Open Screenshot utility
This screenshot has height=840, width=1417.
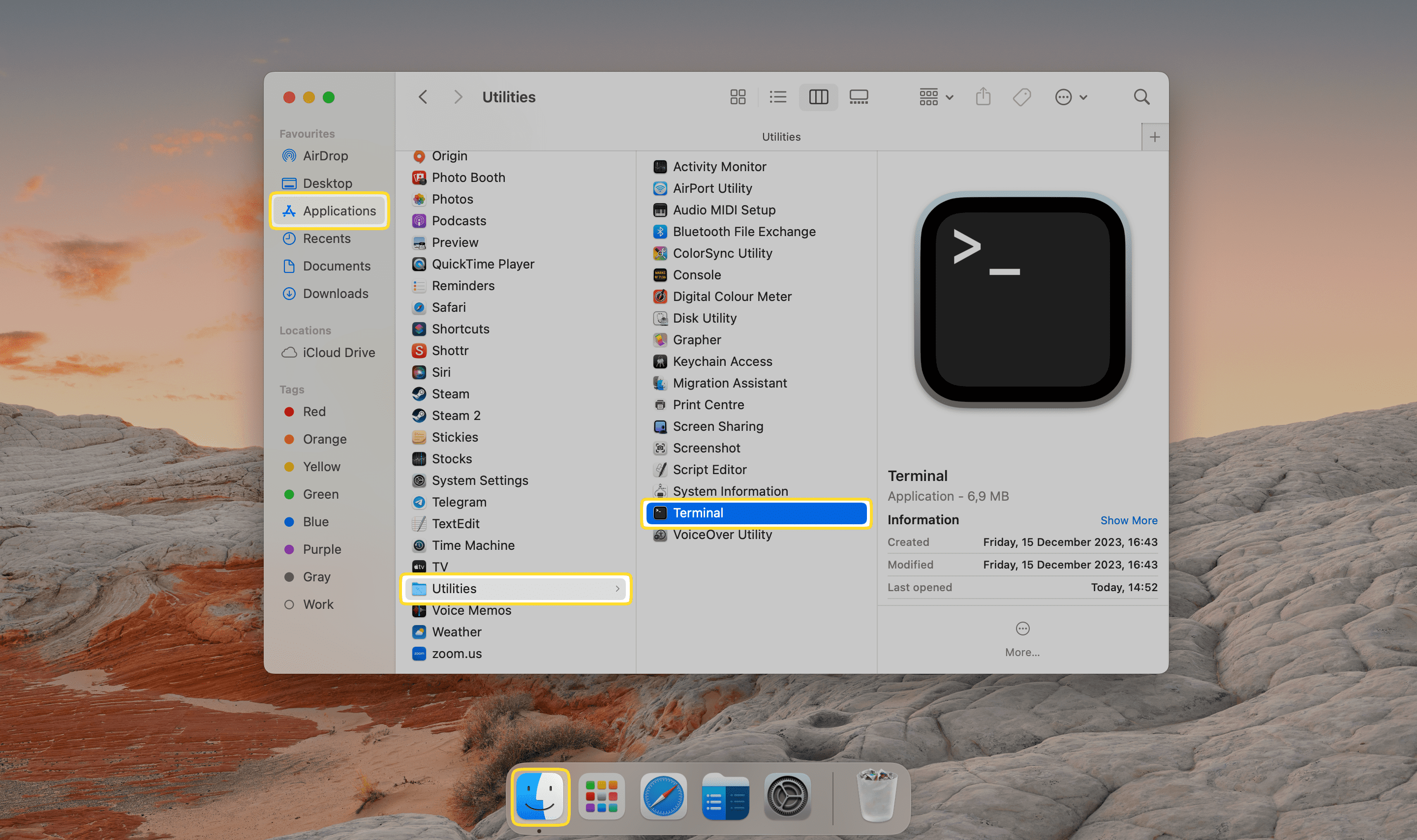[706, 448]
